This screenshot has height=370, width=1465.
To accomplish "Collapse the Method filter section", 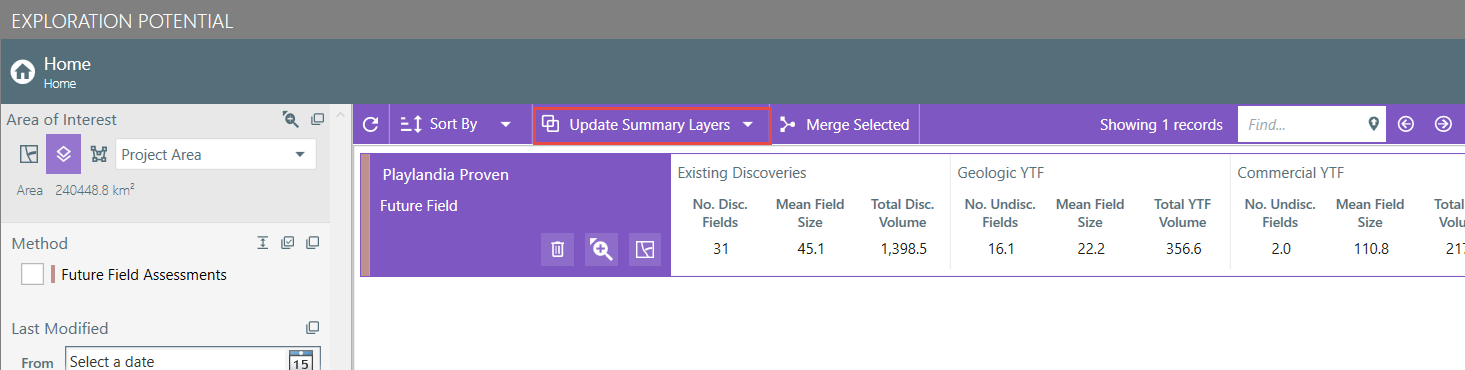I will (x=264, y=243).
